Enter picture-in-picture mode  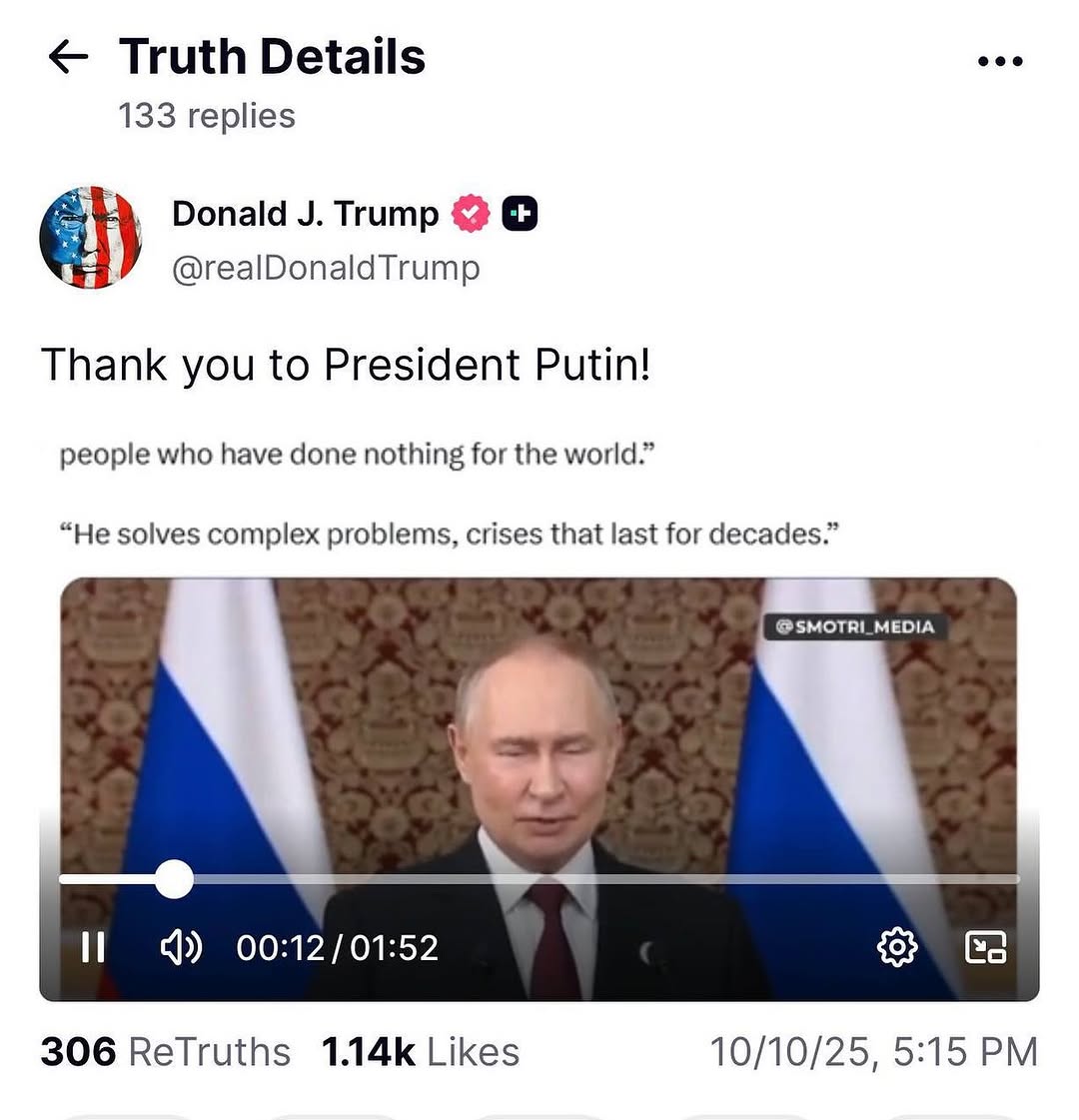985,948
